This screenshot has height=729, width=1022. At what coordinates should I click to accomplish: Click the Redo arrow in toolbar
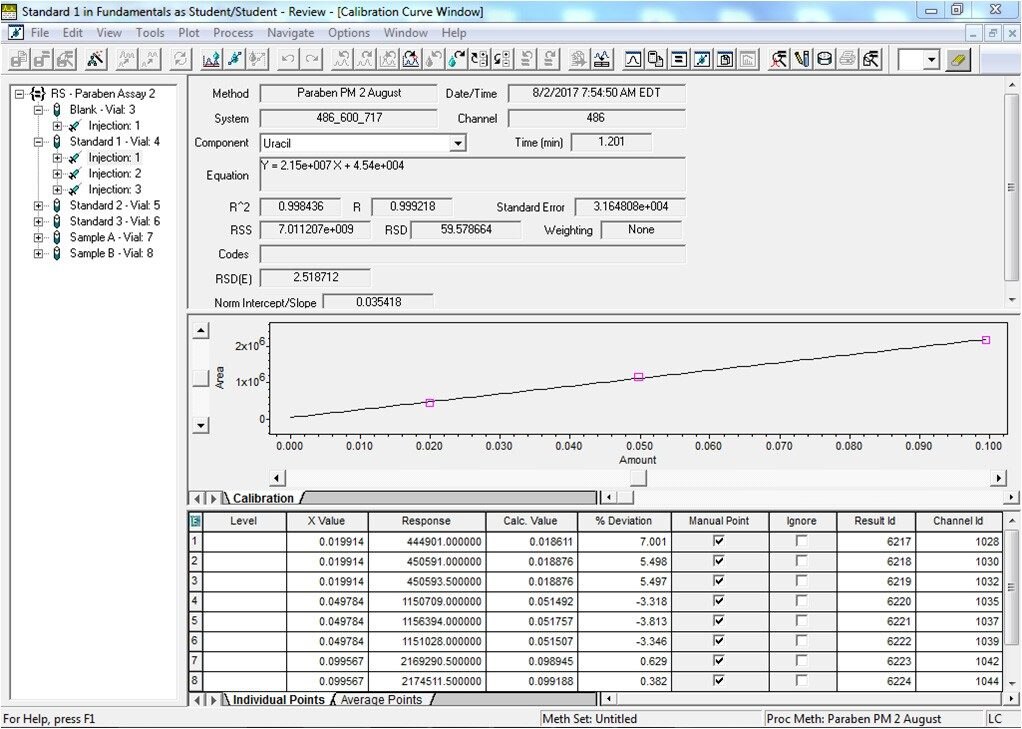point(312,59)
